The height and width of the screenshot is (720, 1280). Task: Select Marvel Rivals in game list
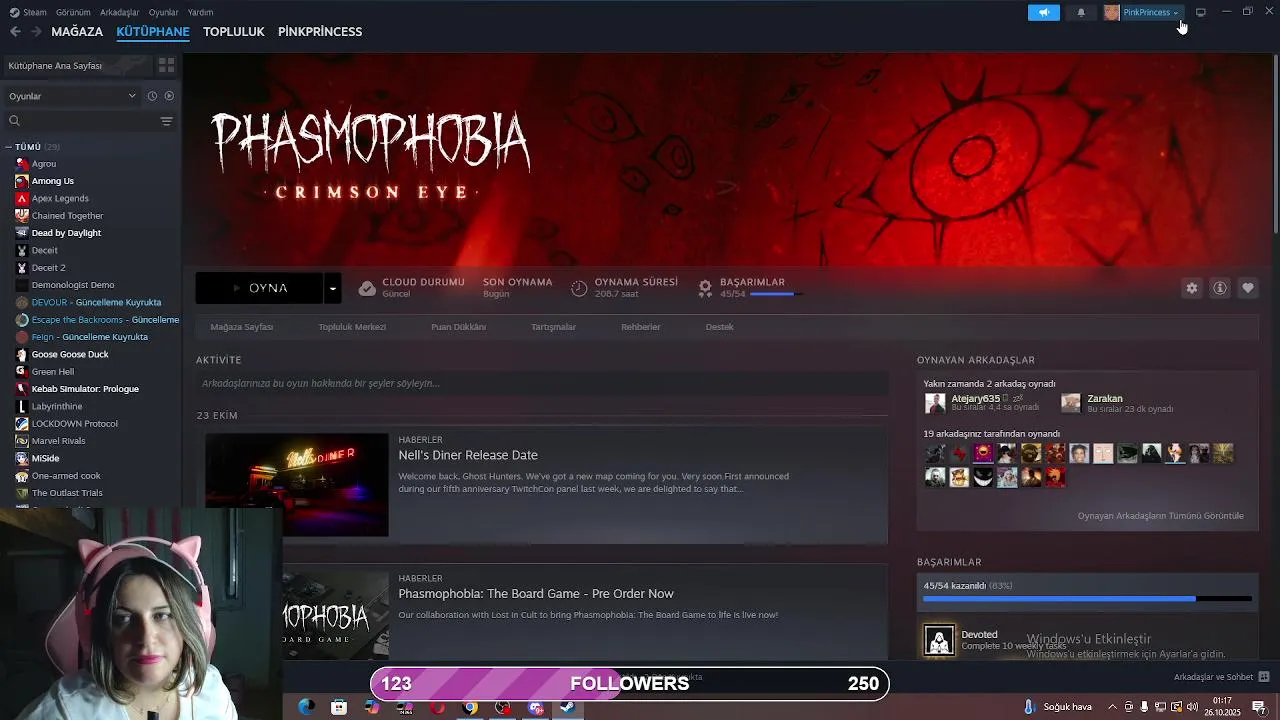58,441
